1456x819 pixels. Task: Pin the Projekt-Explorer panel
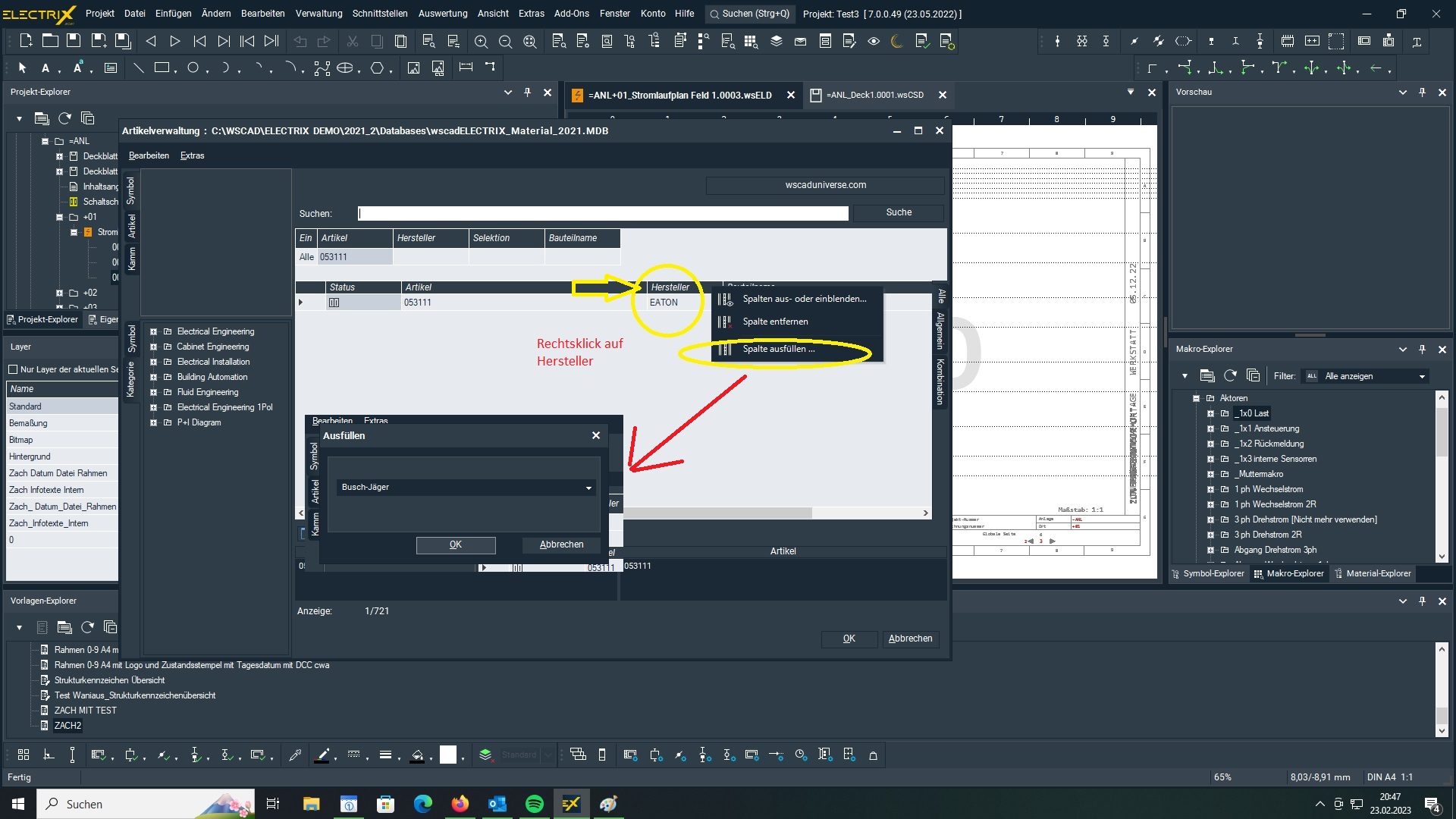(x=527, y=92)
